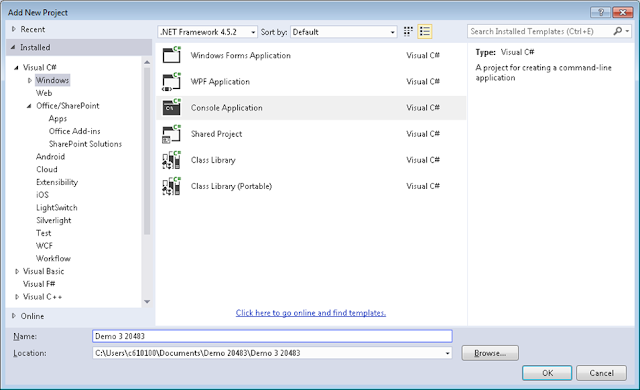Click the project Name input field
The image size is (640, 390).
(x=272, y=336)
